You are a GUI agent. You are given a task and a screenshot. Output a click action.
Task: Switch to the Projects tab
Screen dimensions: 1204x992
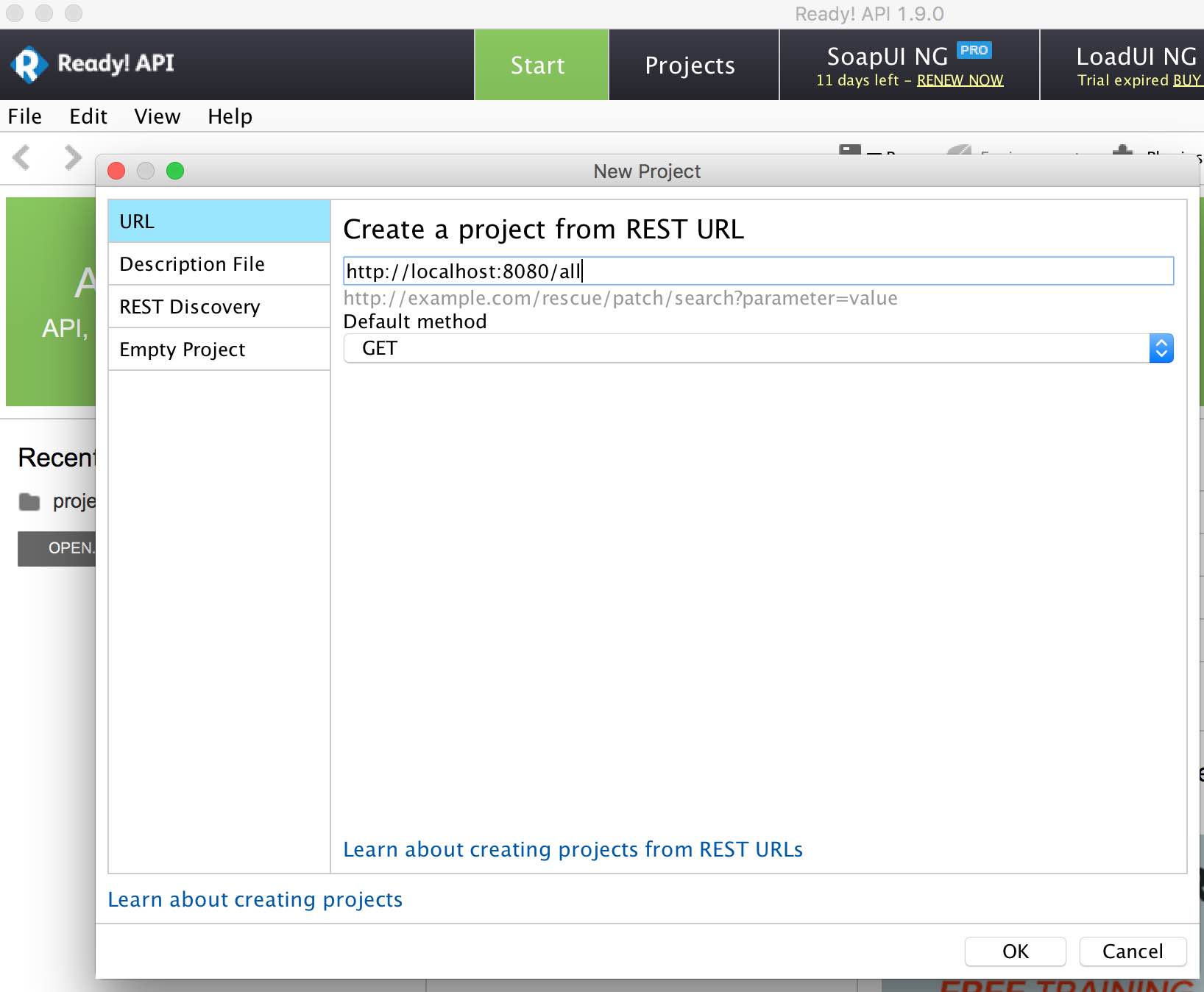tap(689, 65)
